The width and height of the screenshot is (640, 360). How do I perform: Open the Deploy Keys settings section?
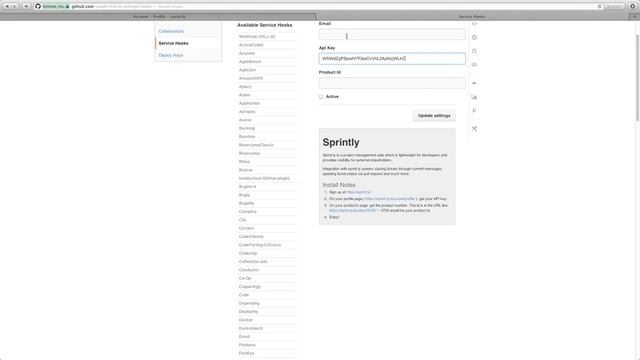[171, 55]
